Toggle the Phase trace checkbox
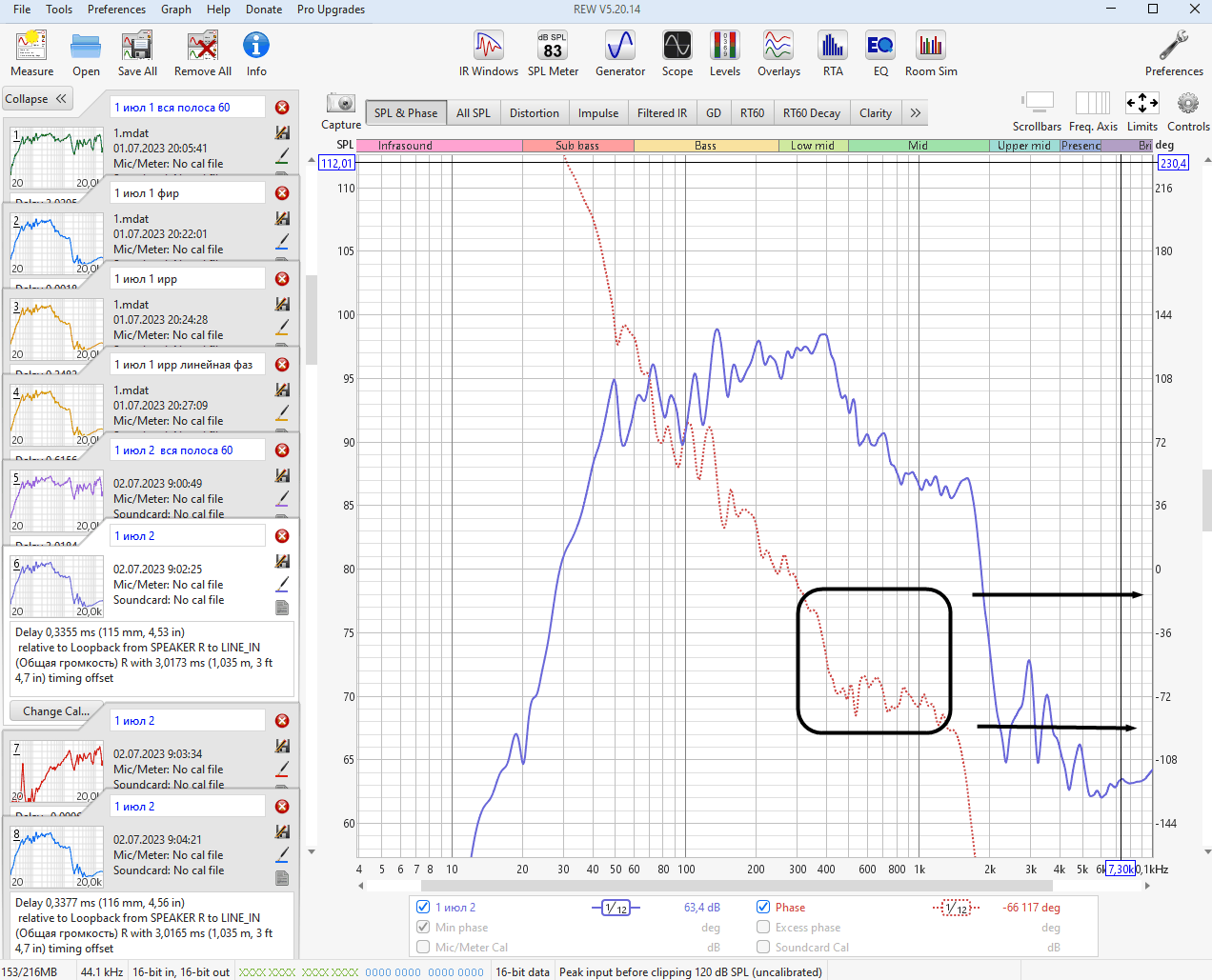This screenshot has height=980, width=1212. coord(763,907)
